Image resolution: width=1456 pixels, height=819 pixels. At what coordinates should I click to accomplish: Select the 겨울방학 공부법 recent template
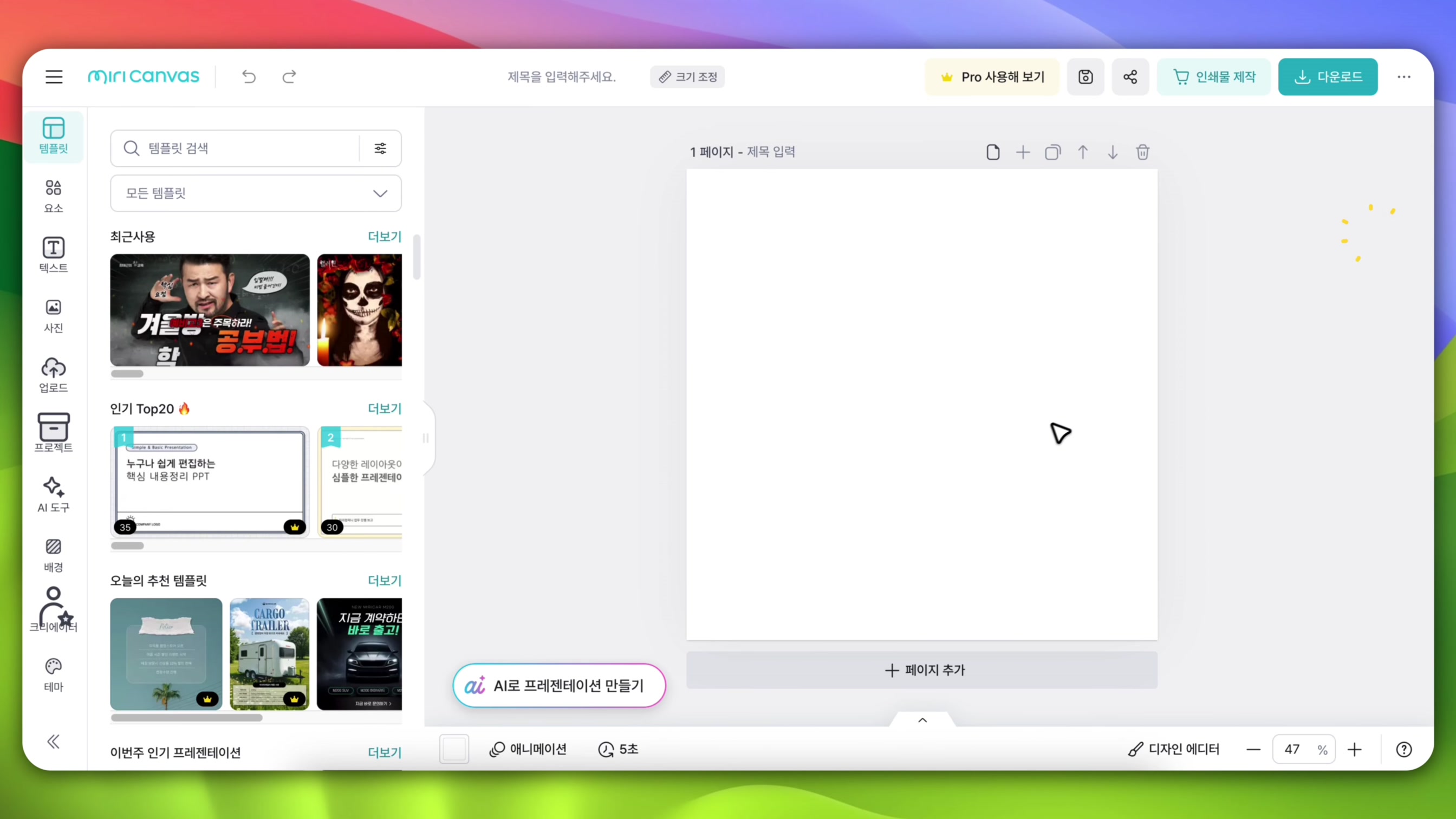(x=210, y=310)
